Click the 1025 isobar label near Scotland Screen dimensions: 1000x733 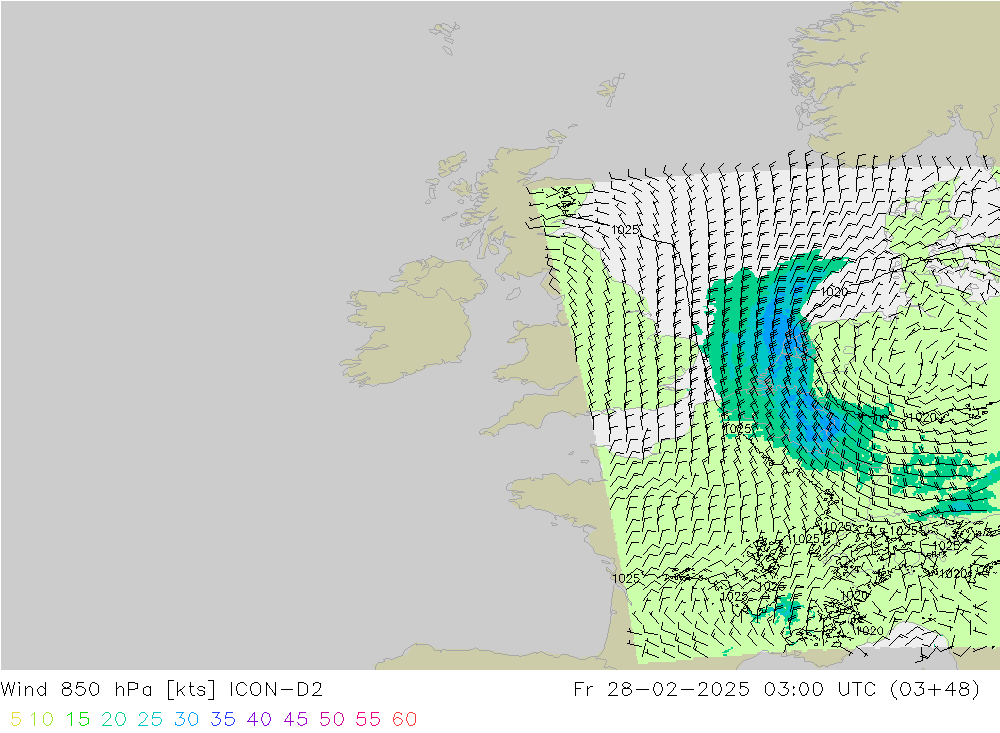(625, 230)
